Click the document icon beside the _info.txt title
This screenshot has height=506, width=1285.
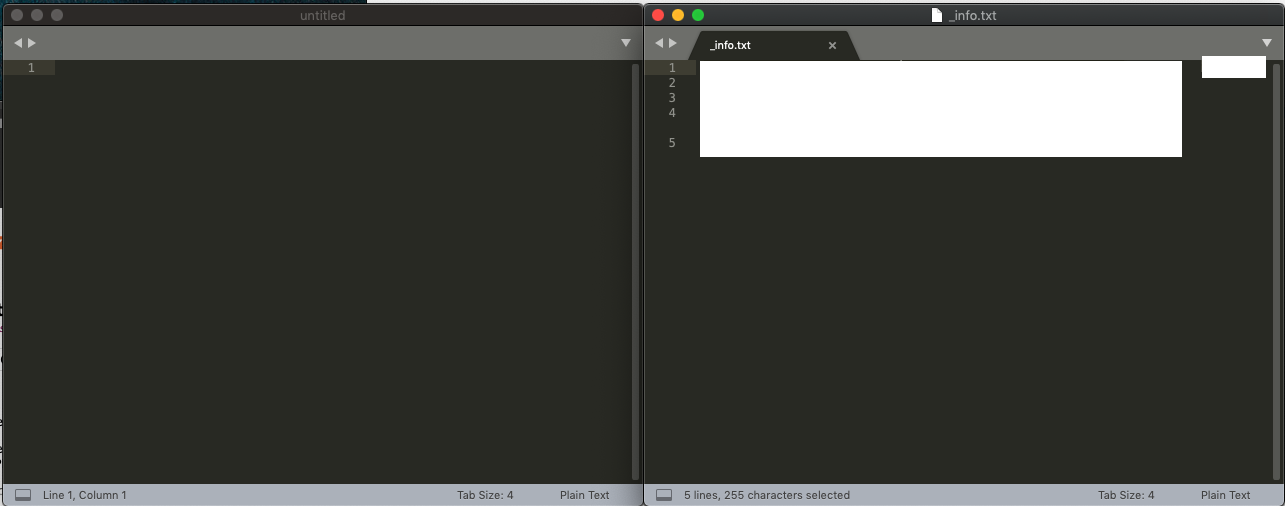click(936, 15)
